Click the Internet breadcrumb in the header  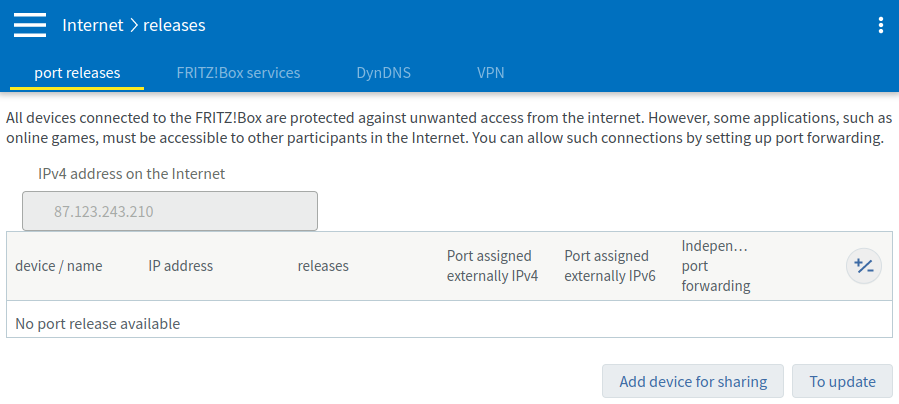point(92,25)
